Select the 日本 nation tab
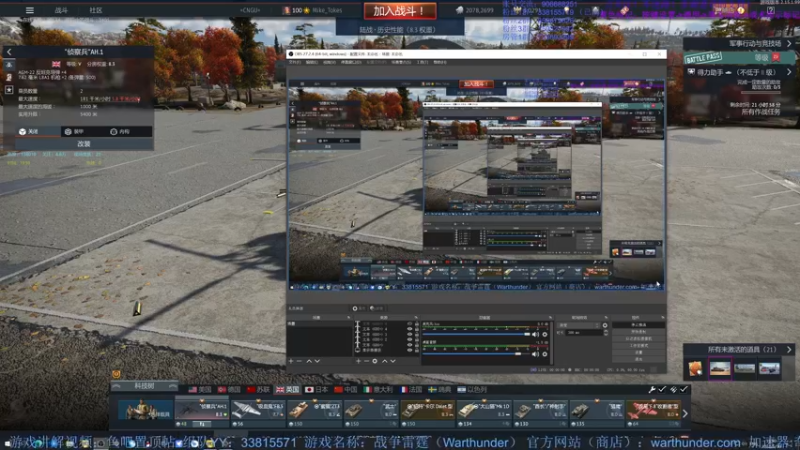The height and width of the screenshot is (450, 800). coord(317,389)
